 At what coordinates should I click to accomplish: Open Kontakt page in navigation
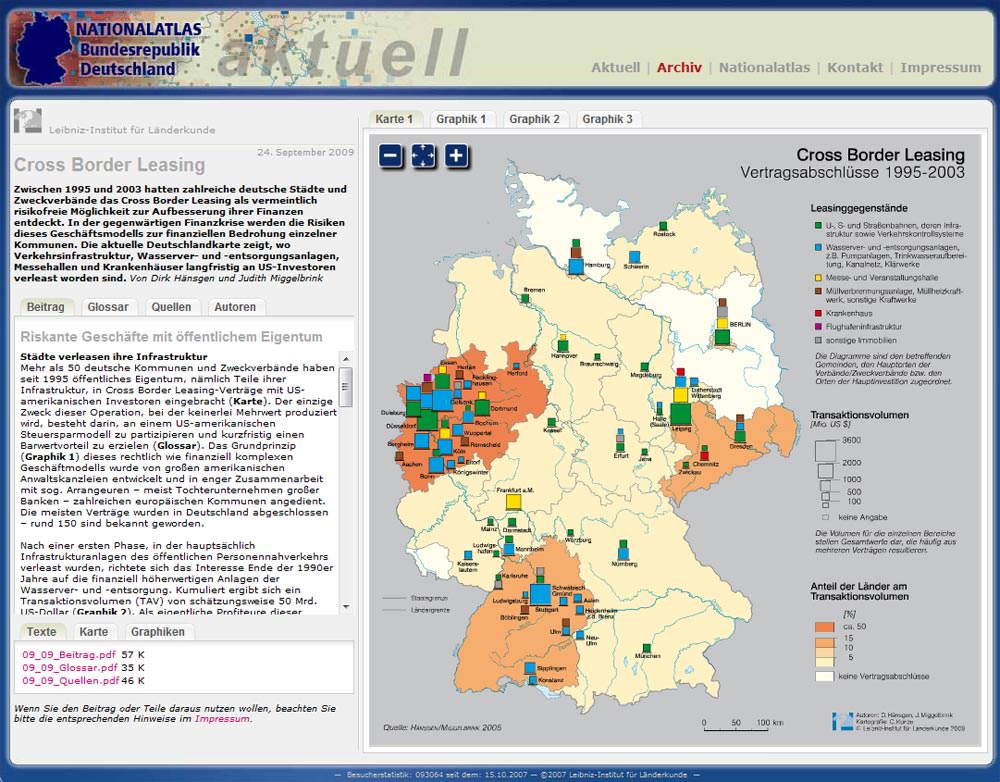855,68
